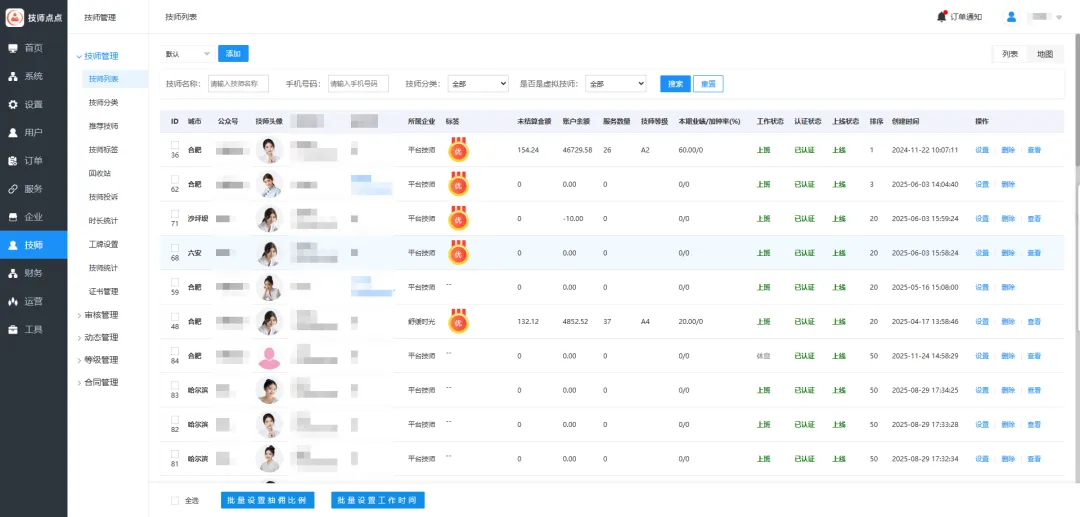1080x517 pixels.
Task: Open the 工具 toolbox icon in sidebar
Action: pos(13,329)
